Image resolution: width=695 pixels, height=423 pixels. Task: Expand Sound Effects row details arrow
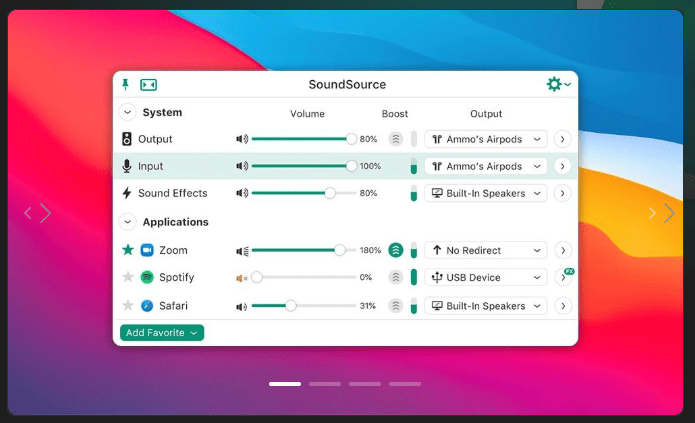(x=562, y=193)
